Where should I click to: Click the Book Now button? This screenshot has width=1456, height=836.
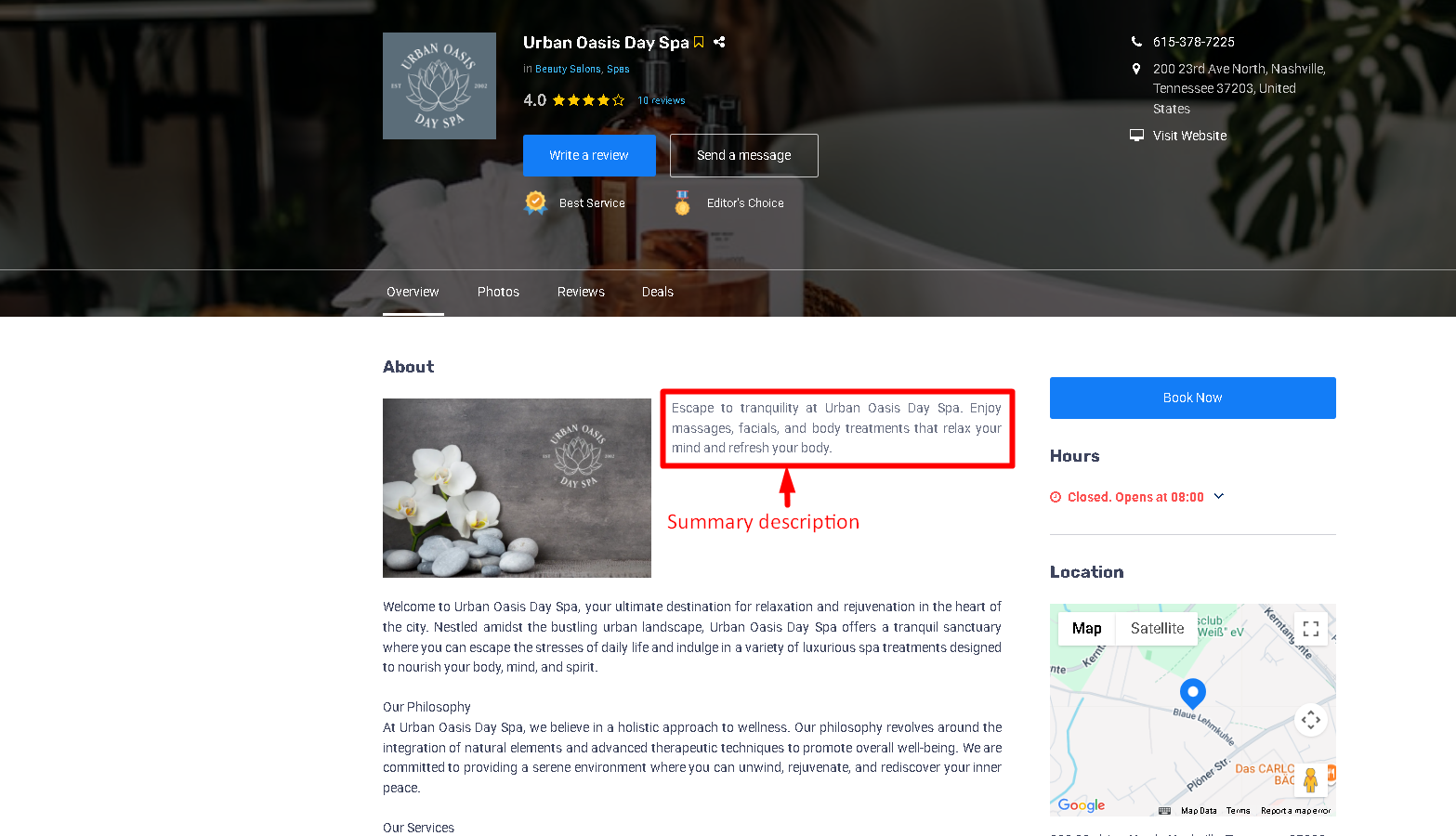(1193, 398)
